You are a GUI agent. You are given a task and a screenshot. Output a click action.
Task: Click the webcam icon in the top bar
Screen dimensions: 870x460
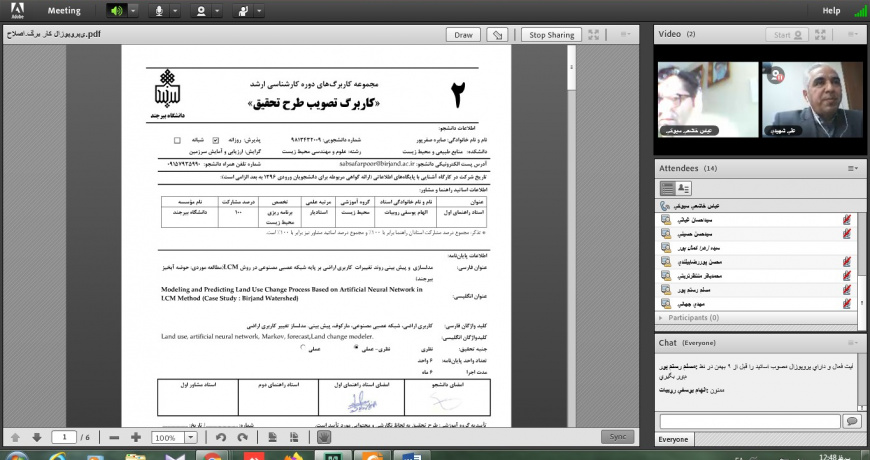click(201, 11)
